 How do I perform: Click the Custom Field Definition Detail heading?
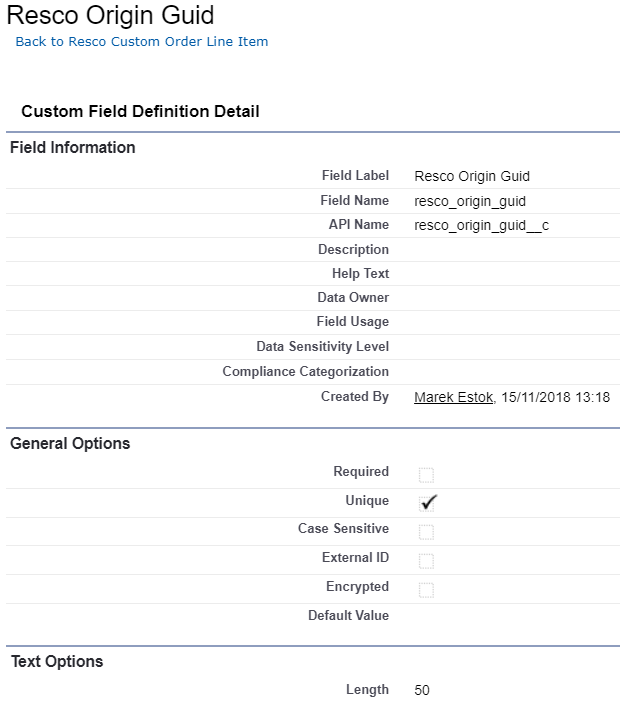click(140, 112)
